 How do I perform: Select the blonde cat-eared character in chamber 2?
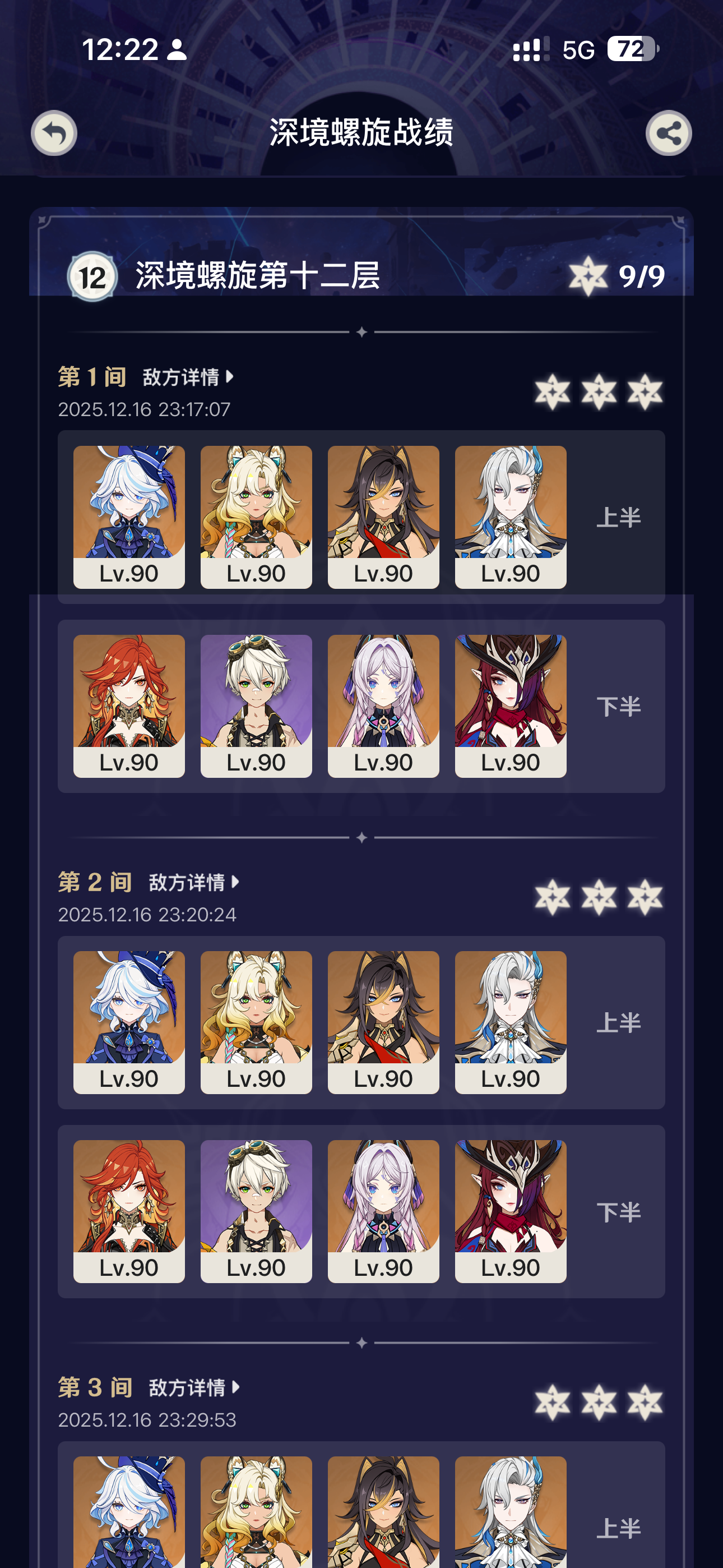click(x=256, y=1022)
